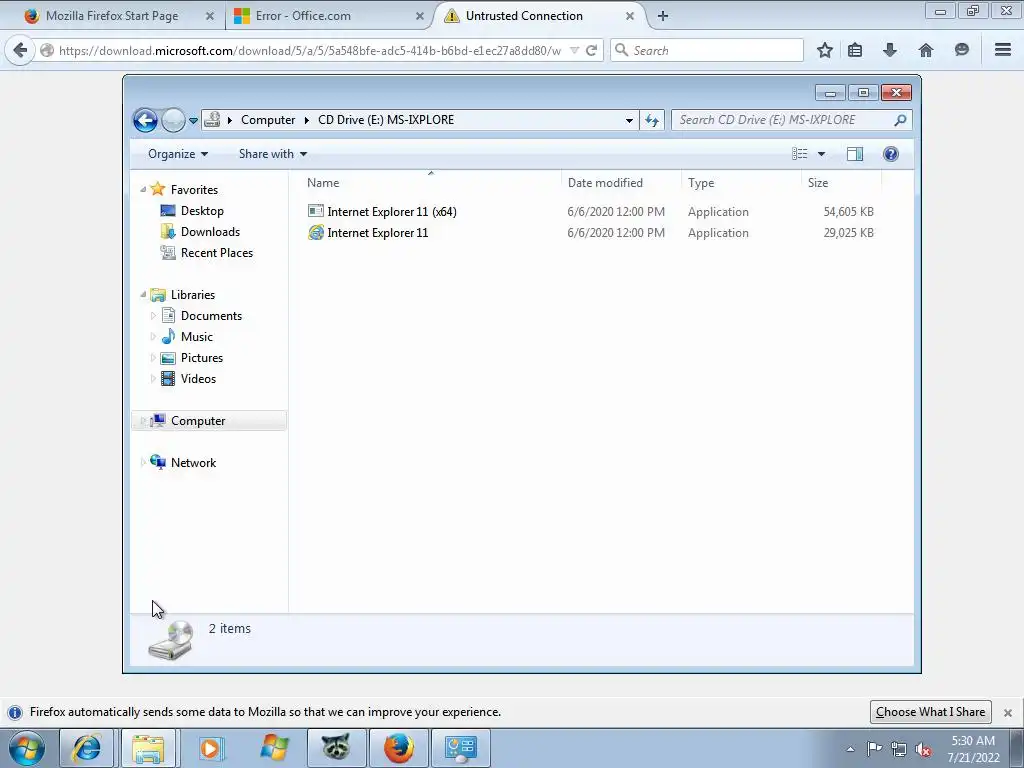Open the Explorer recent pages dropdown

coord(193,121)
